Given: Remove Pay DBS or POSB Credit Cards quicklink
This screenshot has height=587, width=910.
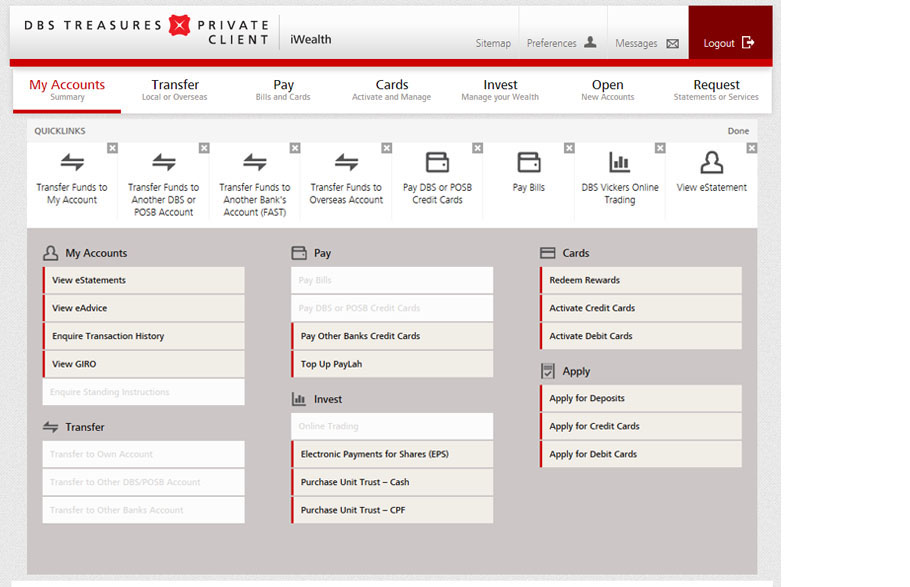Looking at the screenshot, I should [x=478, y=148].
